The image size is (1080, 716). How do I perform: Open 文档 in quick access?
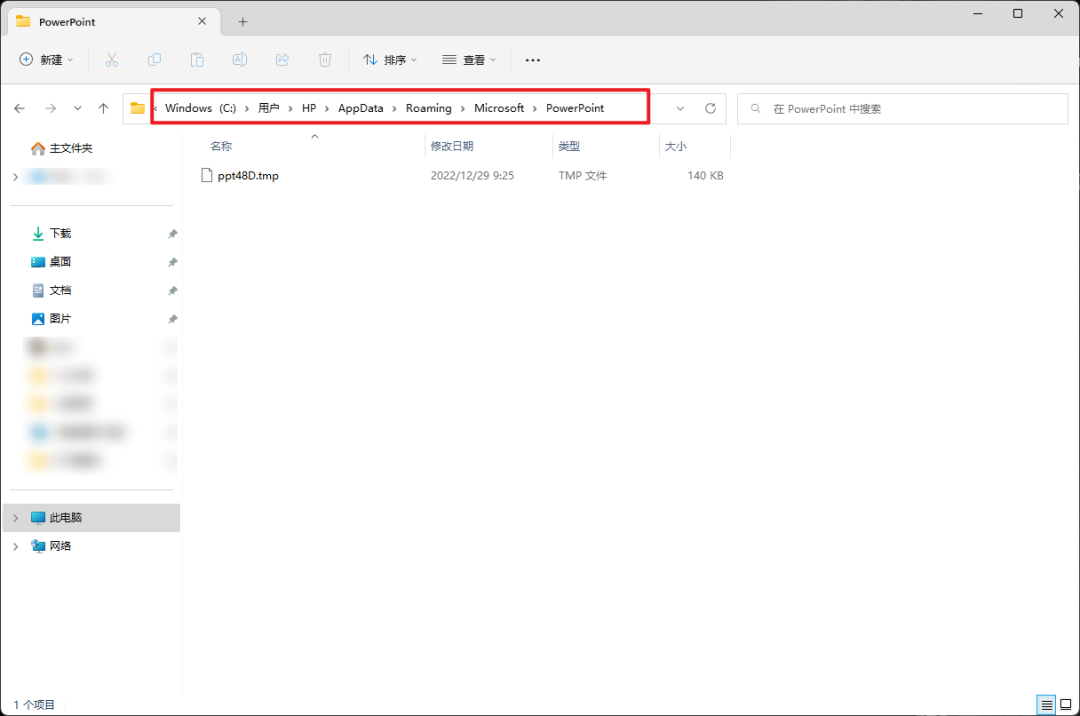51,290
